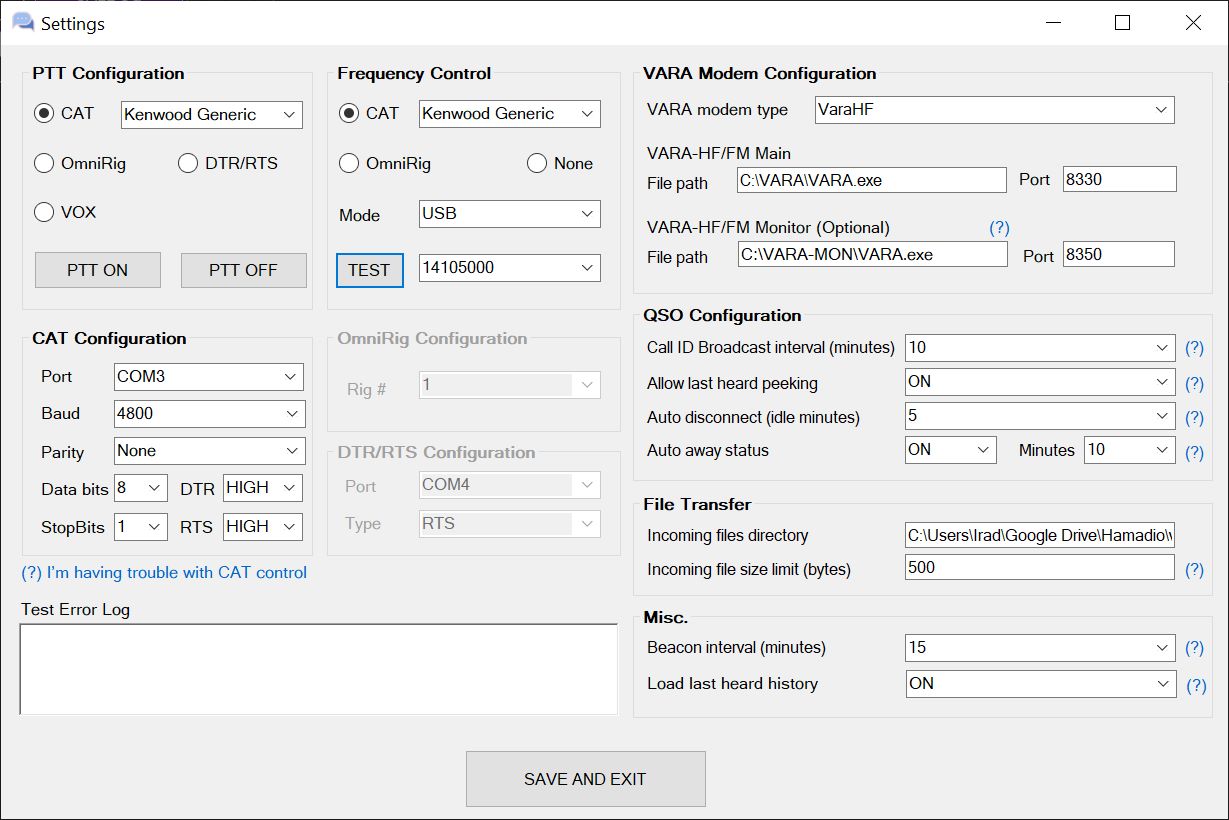The image size is (1229, 820).
Task: Click the TEST frequency button
Action: [369, 270]
